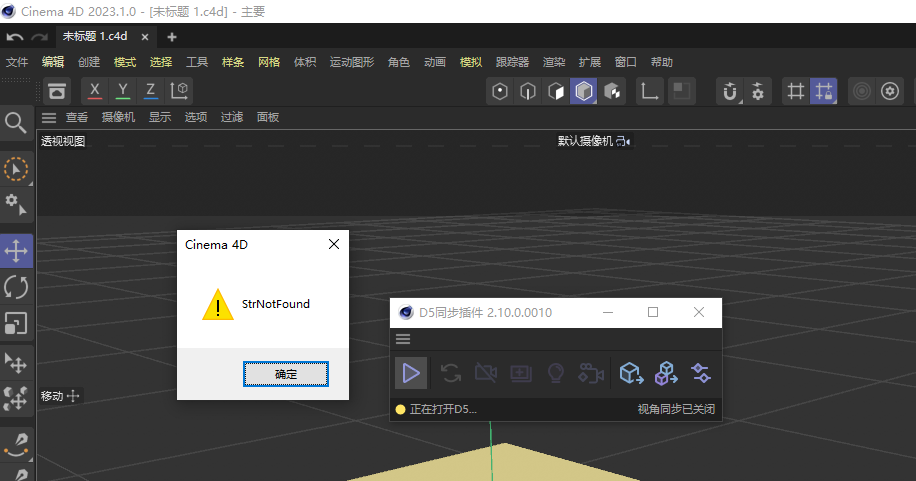Toggle the Y axis lock
Image resolution: width=916 pixels, height=481 pixels.
123,91
